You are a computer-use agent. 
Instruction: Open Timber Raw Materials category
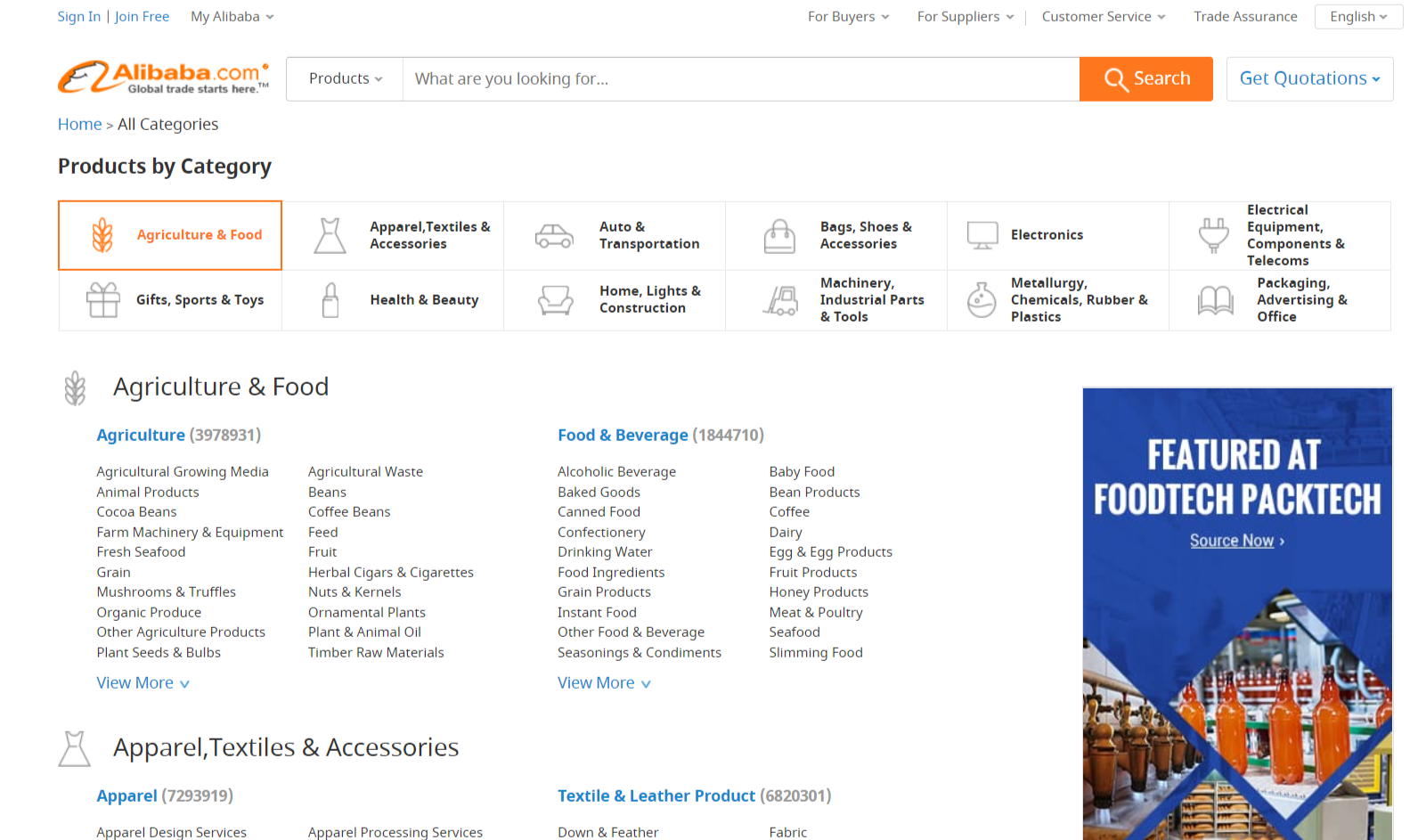(x=376, y=653)
